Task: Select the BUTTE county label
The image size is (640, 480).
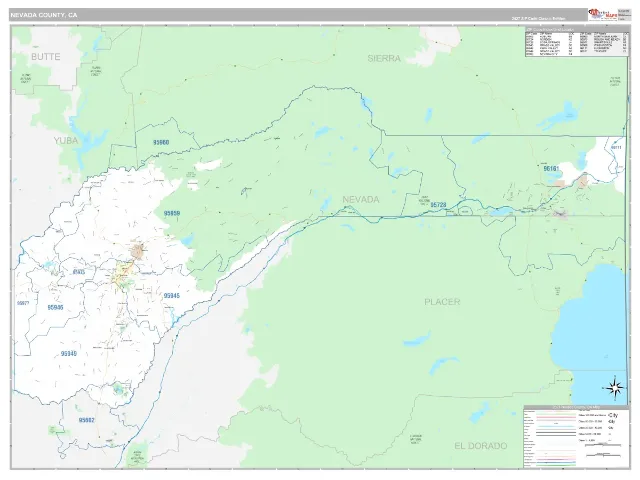Action: [45, 57]
